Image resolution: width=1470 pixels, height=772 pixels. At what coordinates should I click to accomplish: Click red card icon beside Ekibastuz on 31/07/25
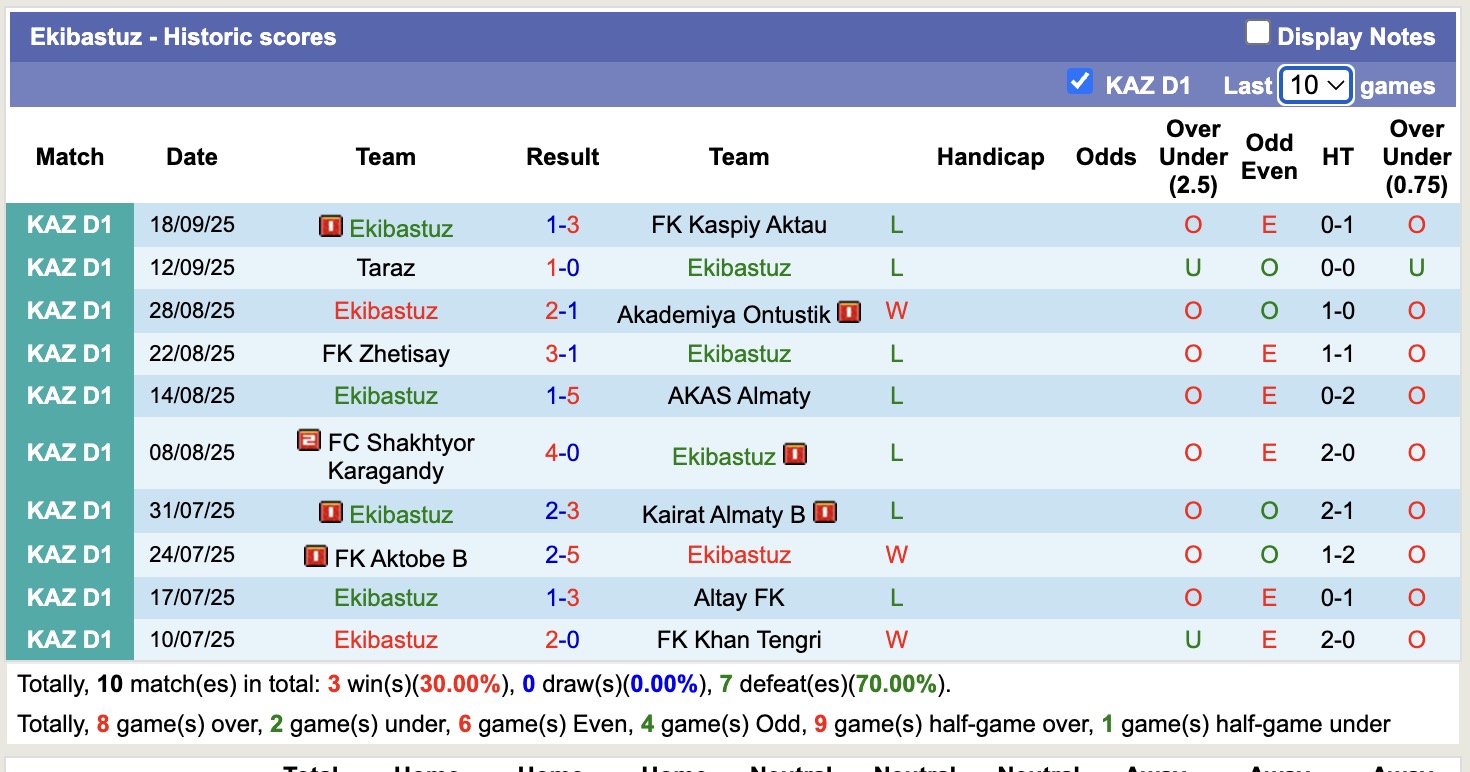coord(330,512)
